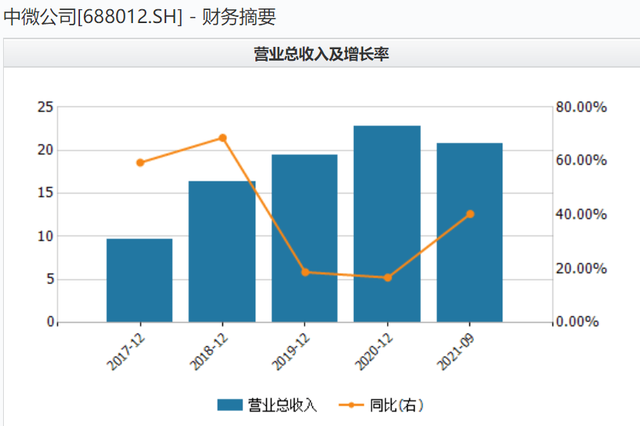This screenshot has height=426, width=640.
Task: Toggle the 同比(右) orange legend marker
Action: (x=351, y=405)
